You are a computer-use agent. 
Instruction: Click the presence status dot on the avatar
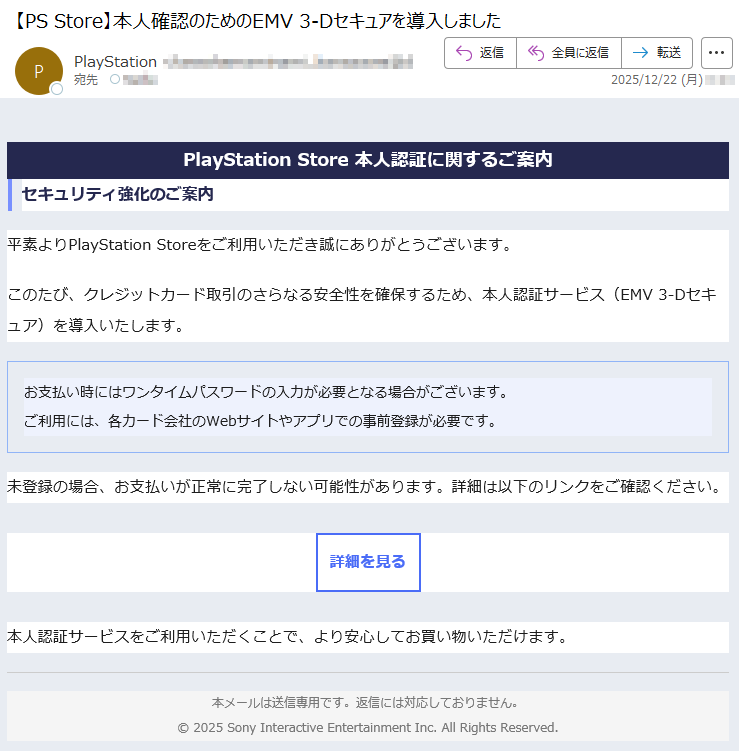57,89
